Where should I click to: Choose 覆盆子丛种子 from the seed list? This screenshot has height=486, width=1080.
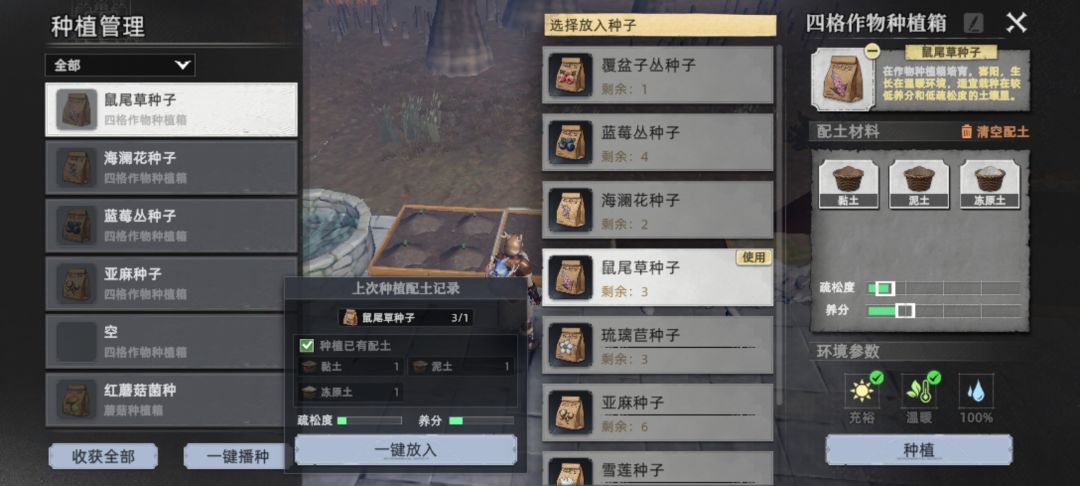tap(658, 75)
